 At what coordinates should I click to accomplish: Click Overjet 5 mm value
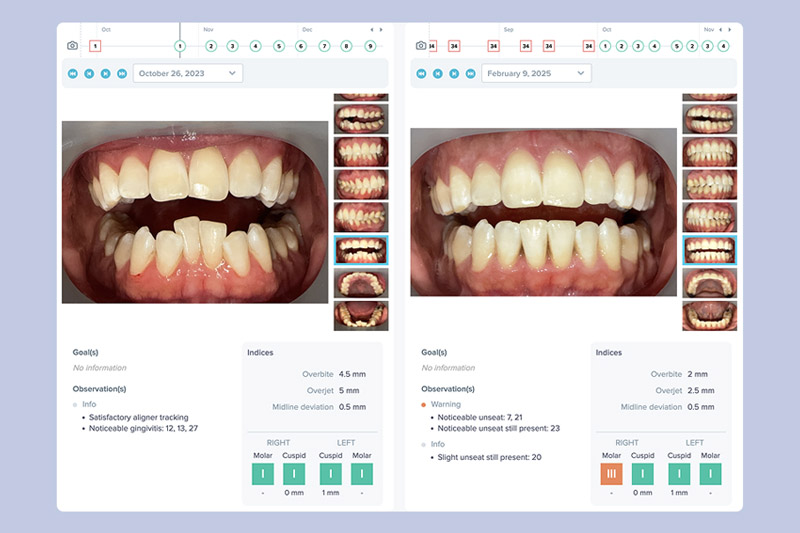coord(349,390)
